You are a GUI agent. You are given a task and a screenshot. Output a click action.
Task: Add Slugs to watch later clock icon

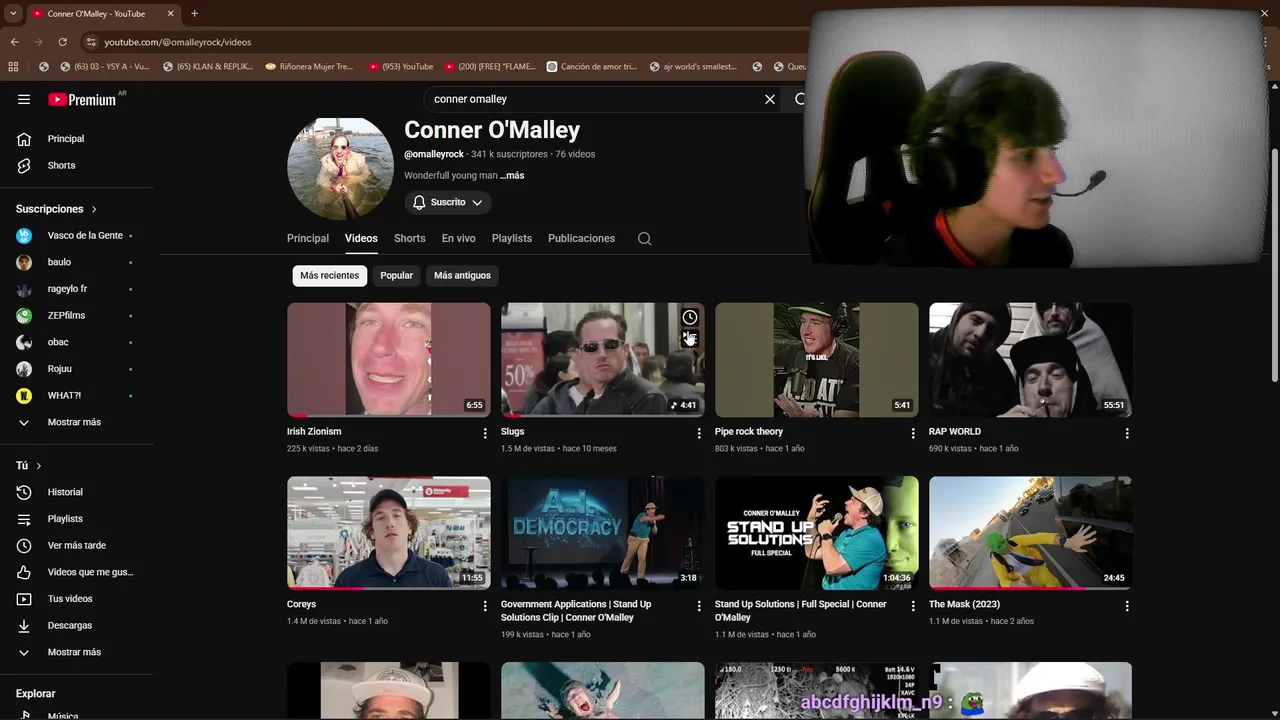(x=690, y=317)
